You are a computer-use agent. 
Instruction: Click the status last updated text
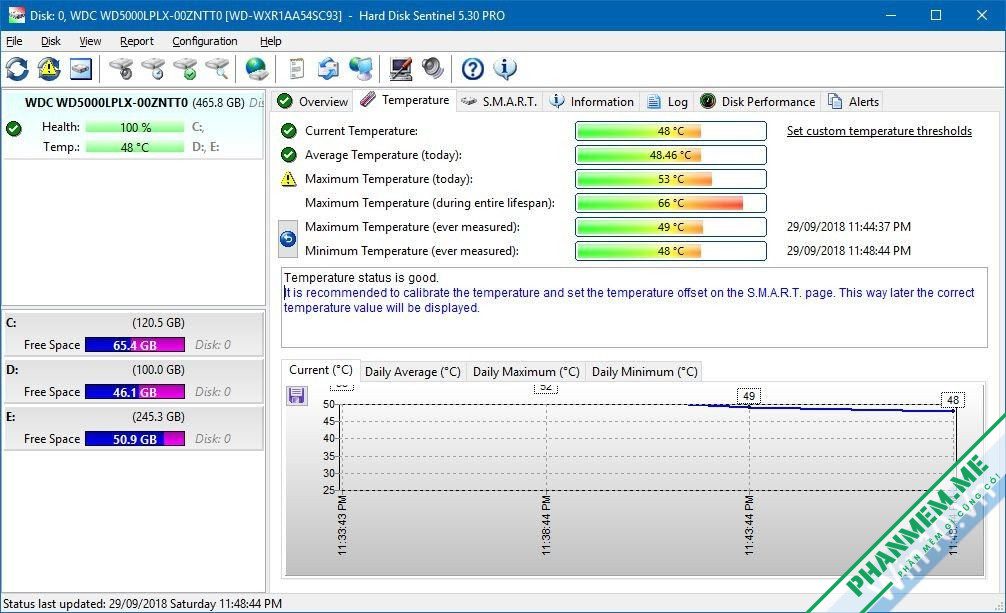142,603
